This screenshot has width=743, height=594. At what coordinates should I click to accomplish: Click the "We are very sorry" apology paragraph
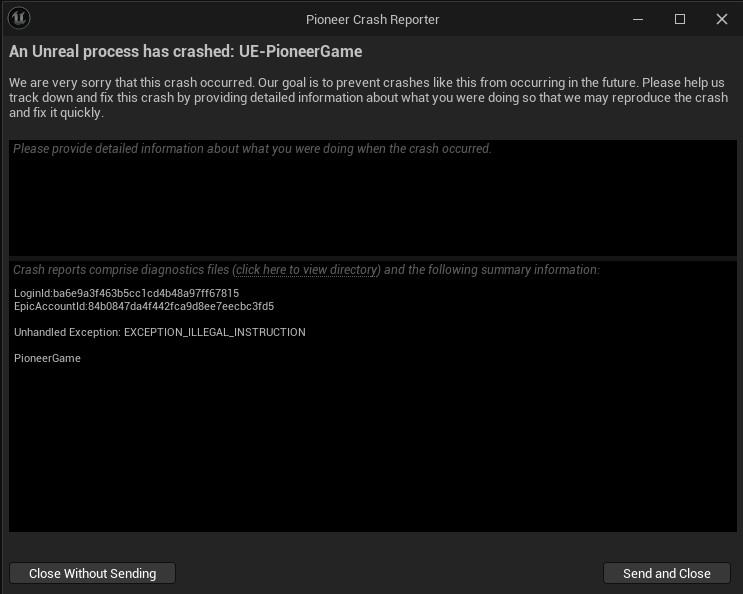(372, 98)
